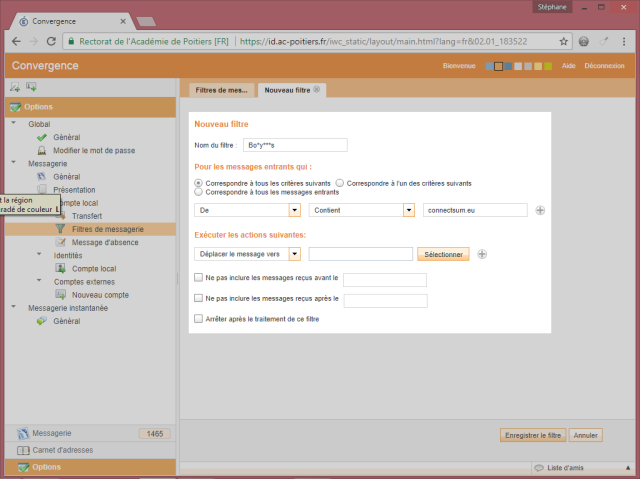Image resolution: width=640 pixels, height=479 pixels.
Task: Click the plus icon to add a criterion
Action: [540, 210]
